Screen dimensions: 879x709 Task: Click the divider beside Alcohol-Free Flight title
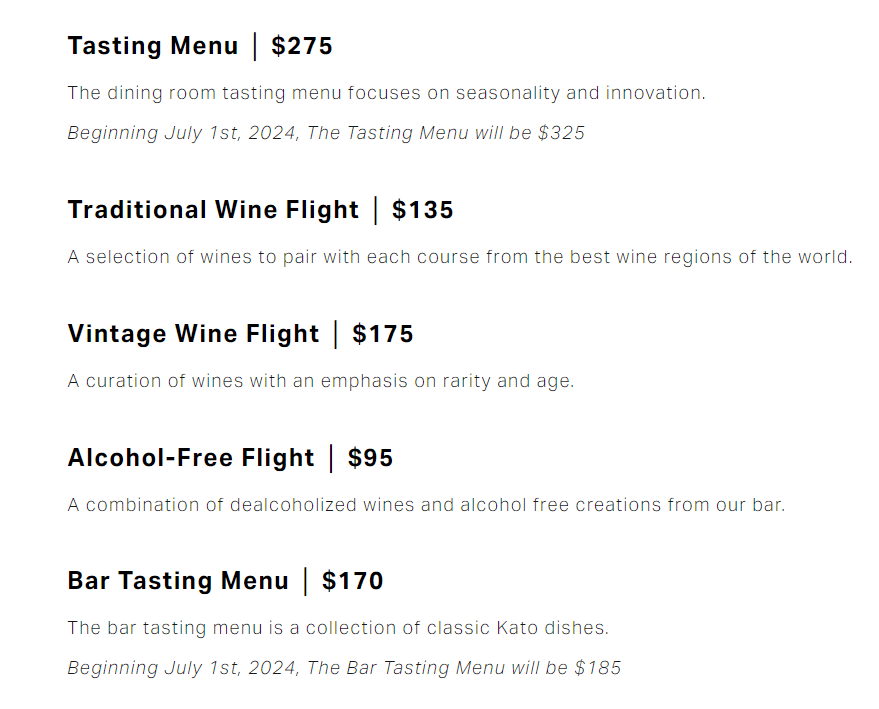click(x=331, y=458)
